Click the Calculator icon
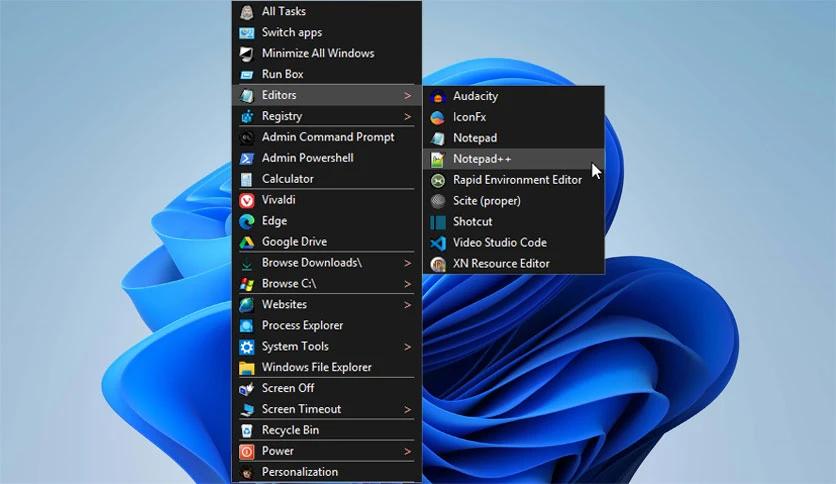 coord(246,179)
